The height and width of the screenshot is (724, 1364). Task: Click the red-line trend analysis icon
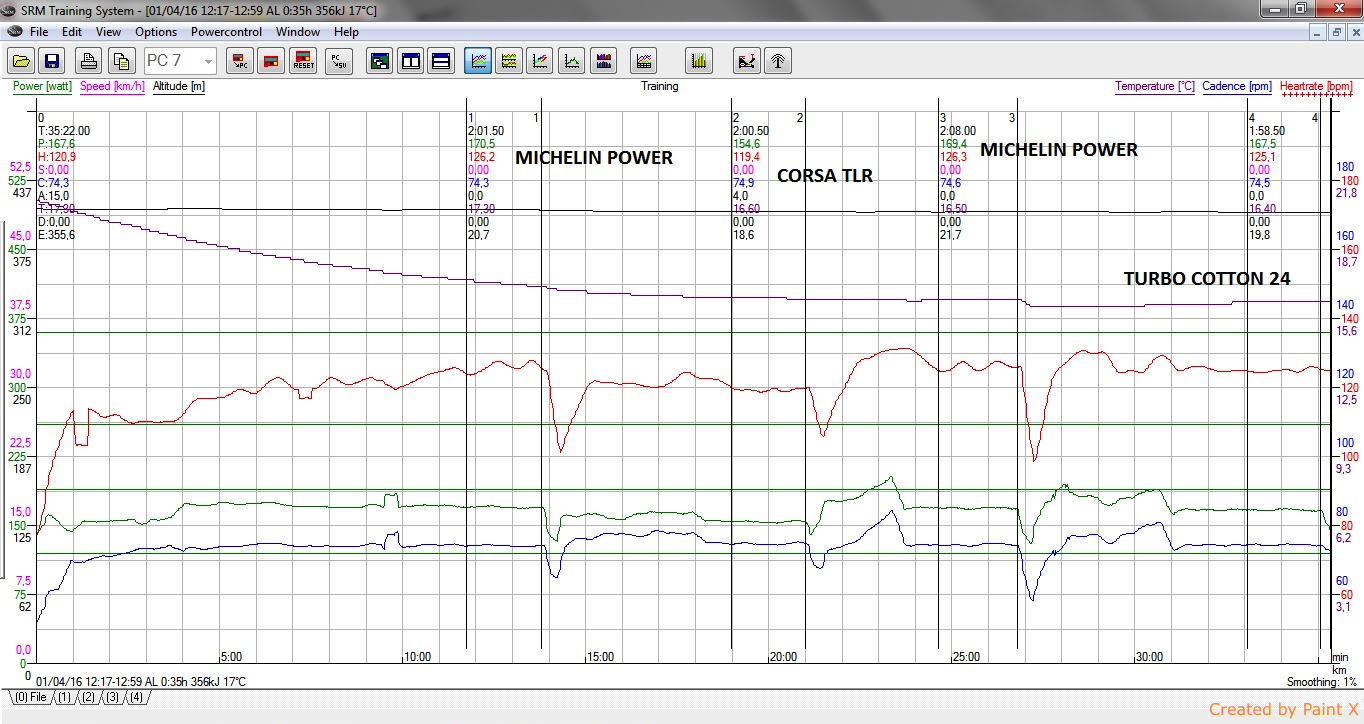(746, 61)
